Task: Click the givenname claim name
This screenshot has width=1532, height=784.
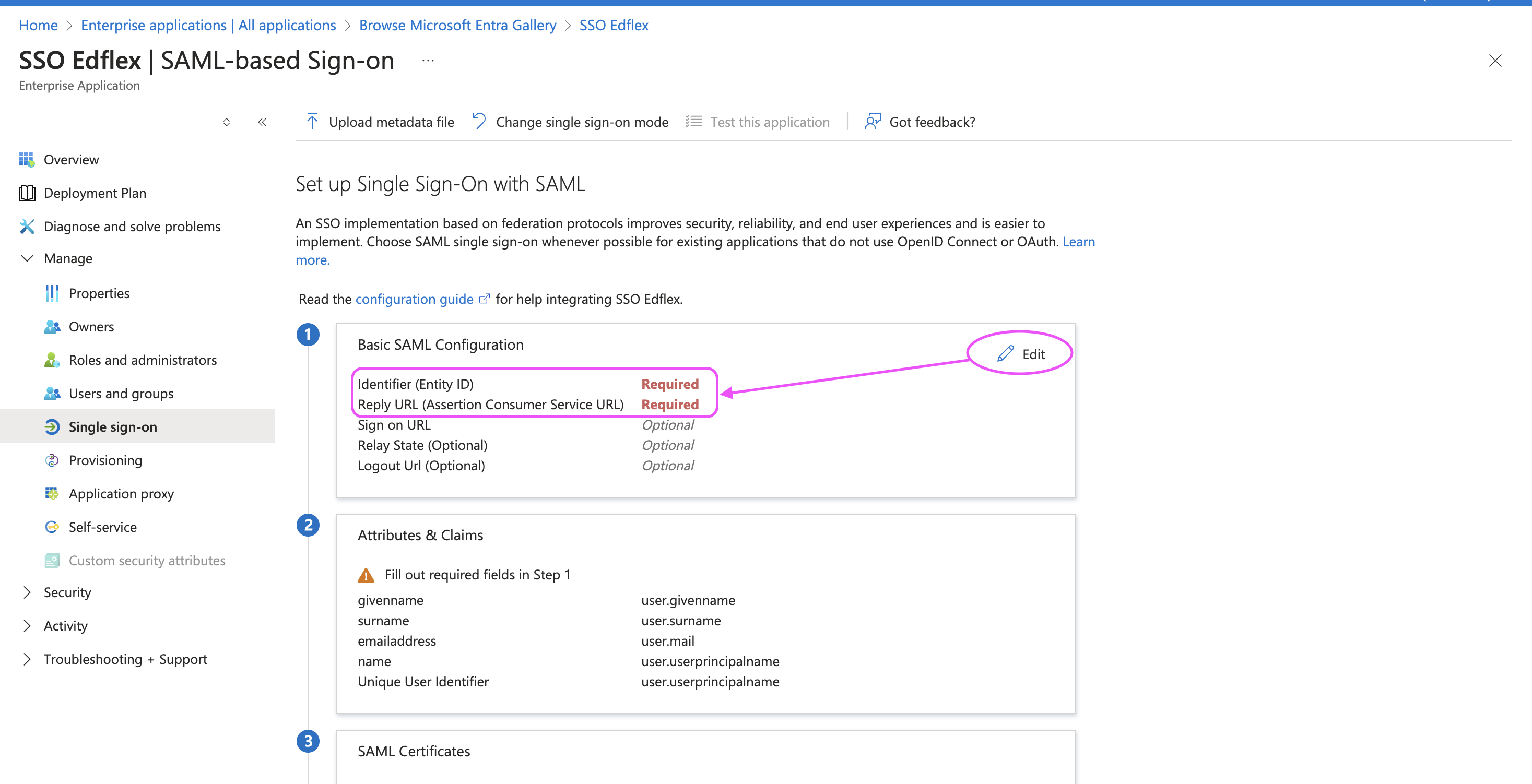Action: (390, 600)
